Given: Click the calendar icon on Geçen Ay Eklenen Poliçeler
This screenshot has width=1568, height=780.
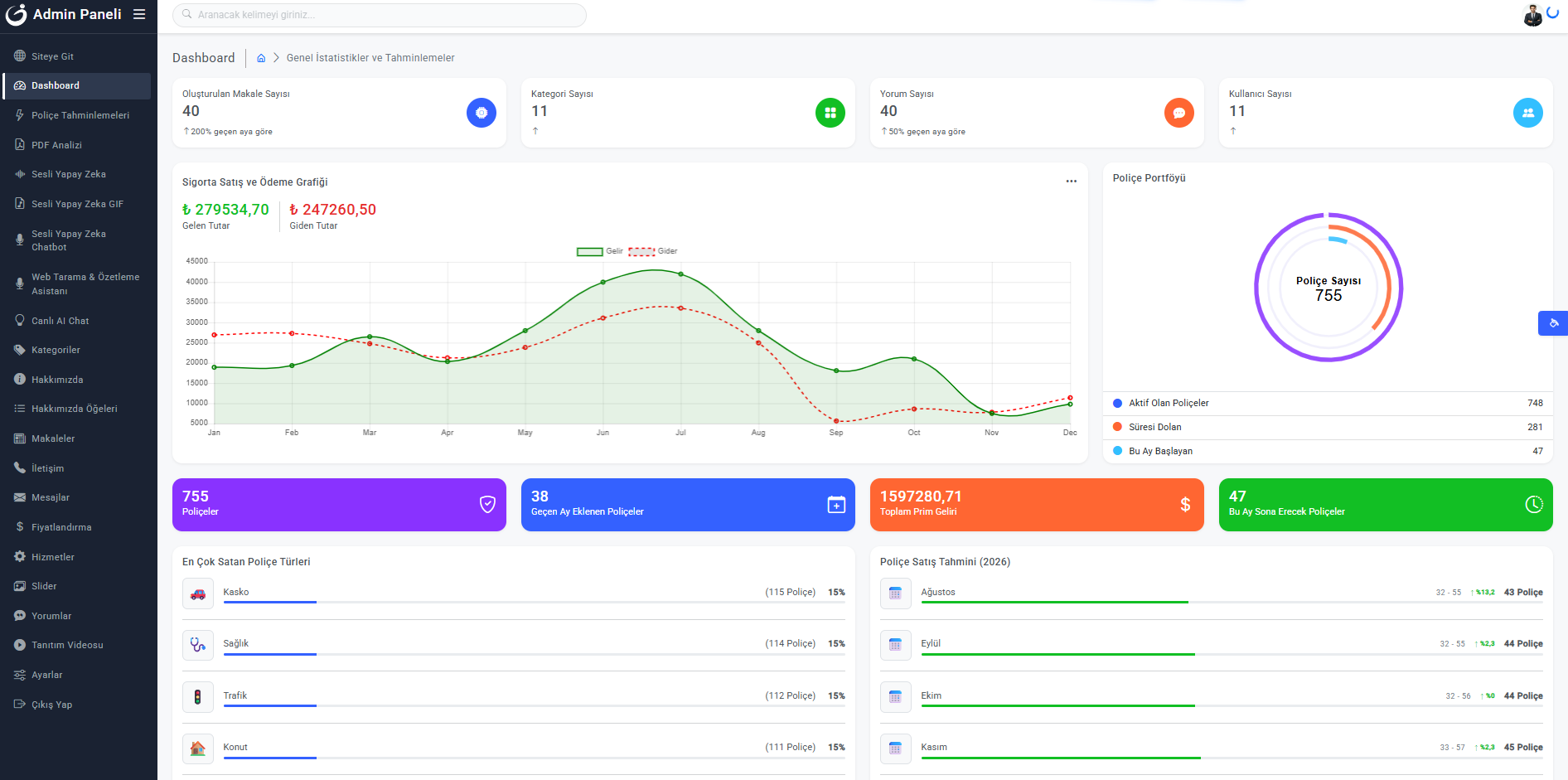Looking at the screenshot, I should 837,504.
